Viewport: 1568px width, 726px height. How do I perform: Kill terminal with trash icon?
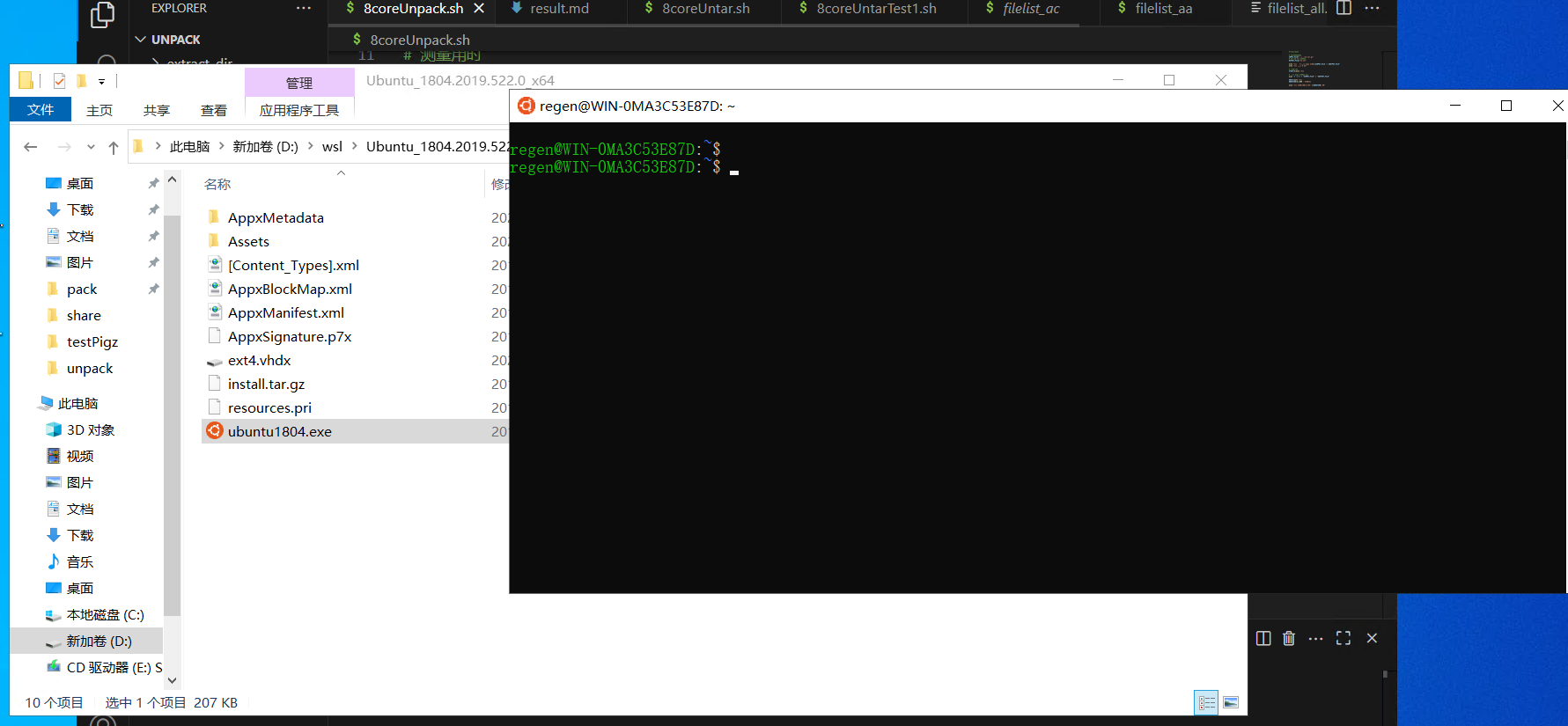point(1289,638)
